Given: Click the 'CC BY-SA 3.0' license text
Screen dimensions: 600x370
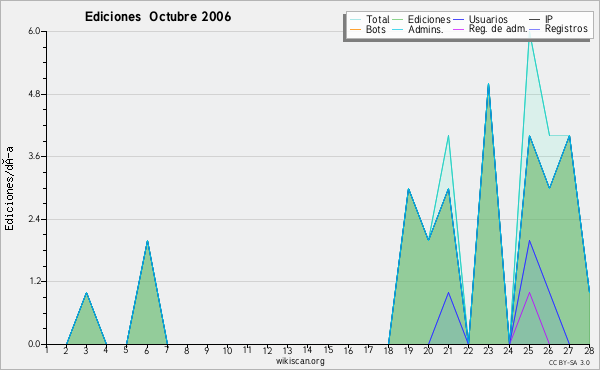Looking at the screenshot, I should pyautogui.click(x=569, y=362).
